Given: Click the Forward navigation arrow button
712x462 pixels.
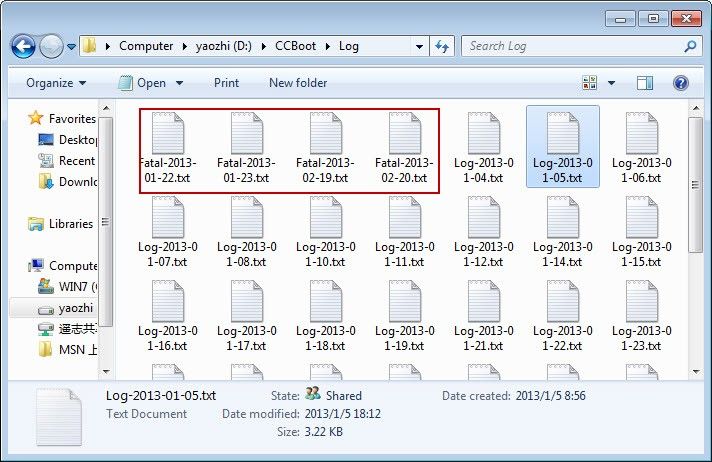Looking at the screenshot, I should [51, 46].
